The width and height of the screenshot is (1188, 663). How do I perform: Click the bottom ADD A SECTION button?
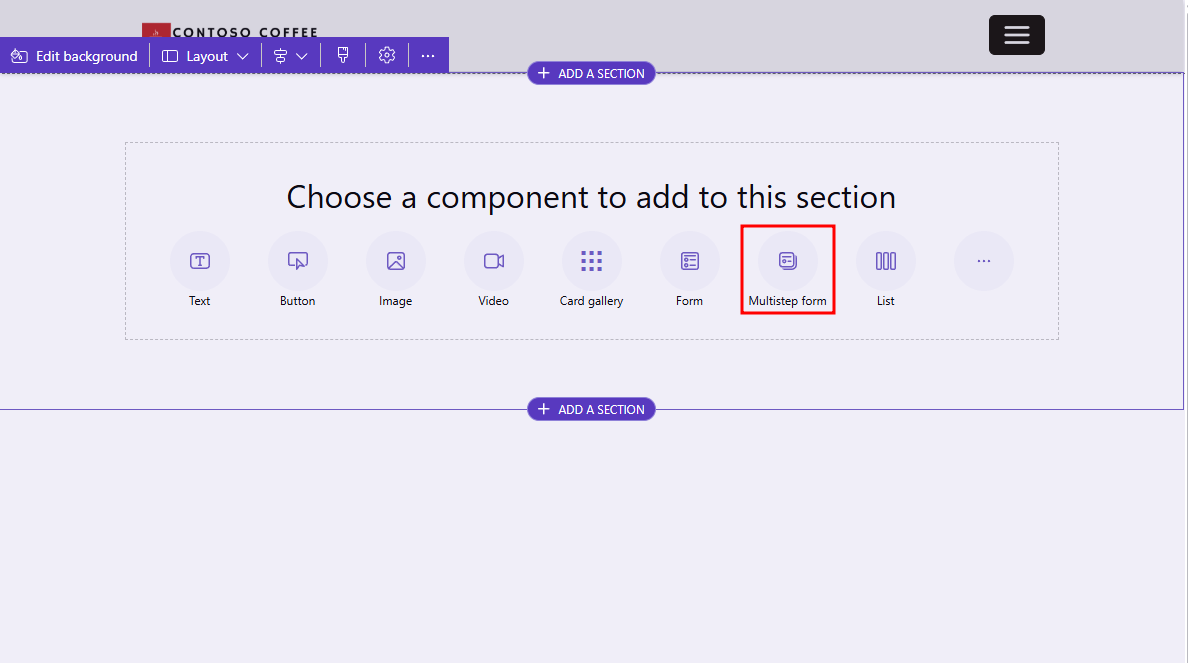coord(591,409)
